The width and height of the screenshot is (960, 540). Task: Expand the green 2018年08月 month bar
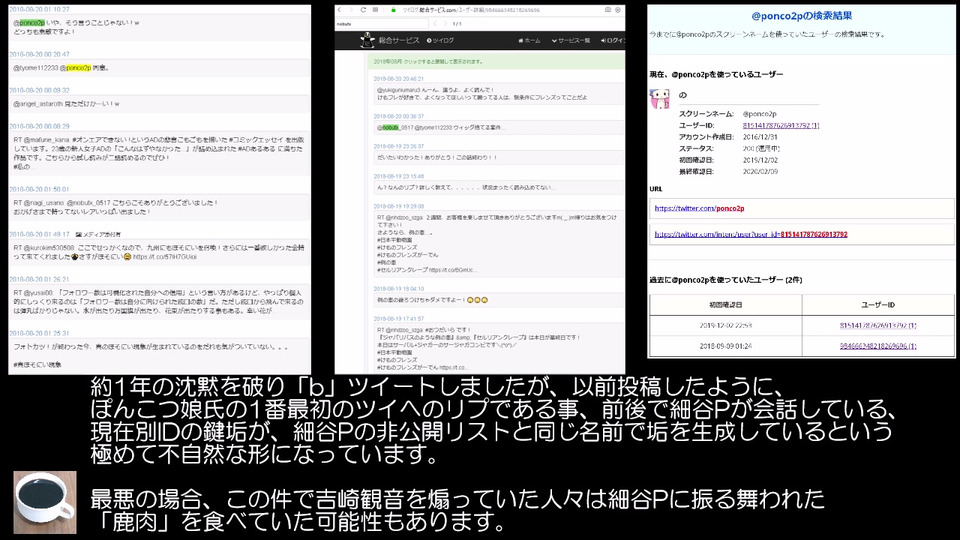pyautogui.click(x=496, y=61)
